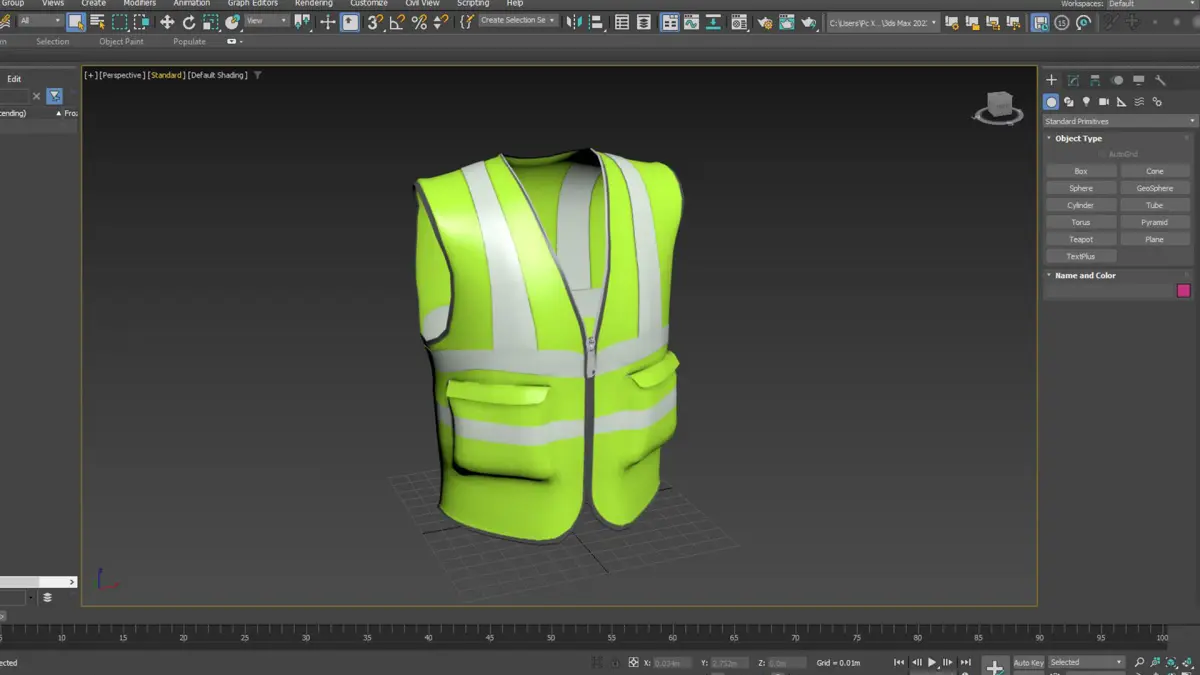Click the Mirror tool icon
Viewport: 1200px width, 675px height.
click(x=574, y=22)
